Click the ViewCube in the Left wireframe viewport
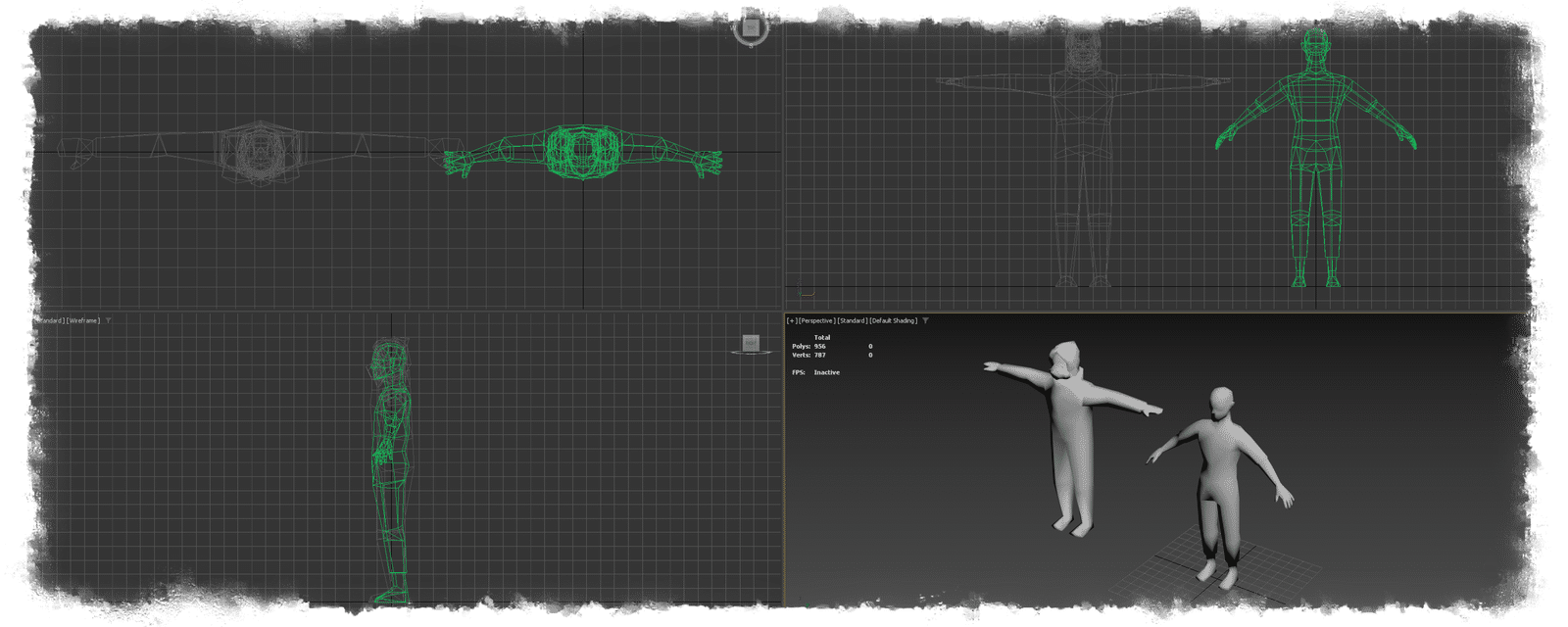This screenshot has height=627, width=1568. [x=751, y=344]
